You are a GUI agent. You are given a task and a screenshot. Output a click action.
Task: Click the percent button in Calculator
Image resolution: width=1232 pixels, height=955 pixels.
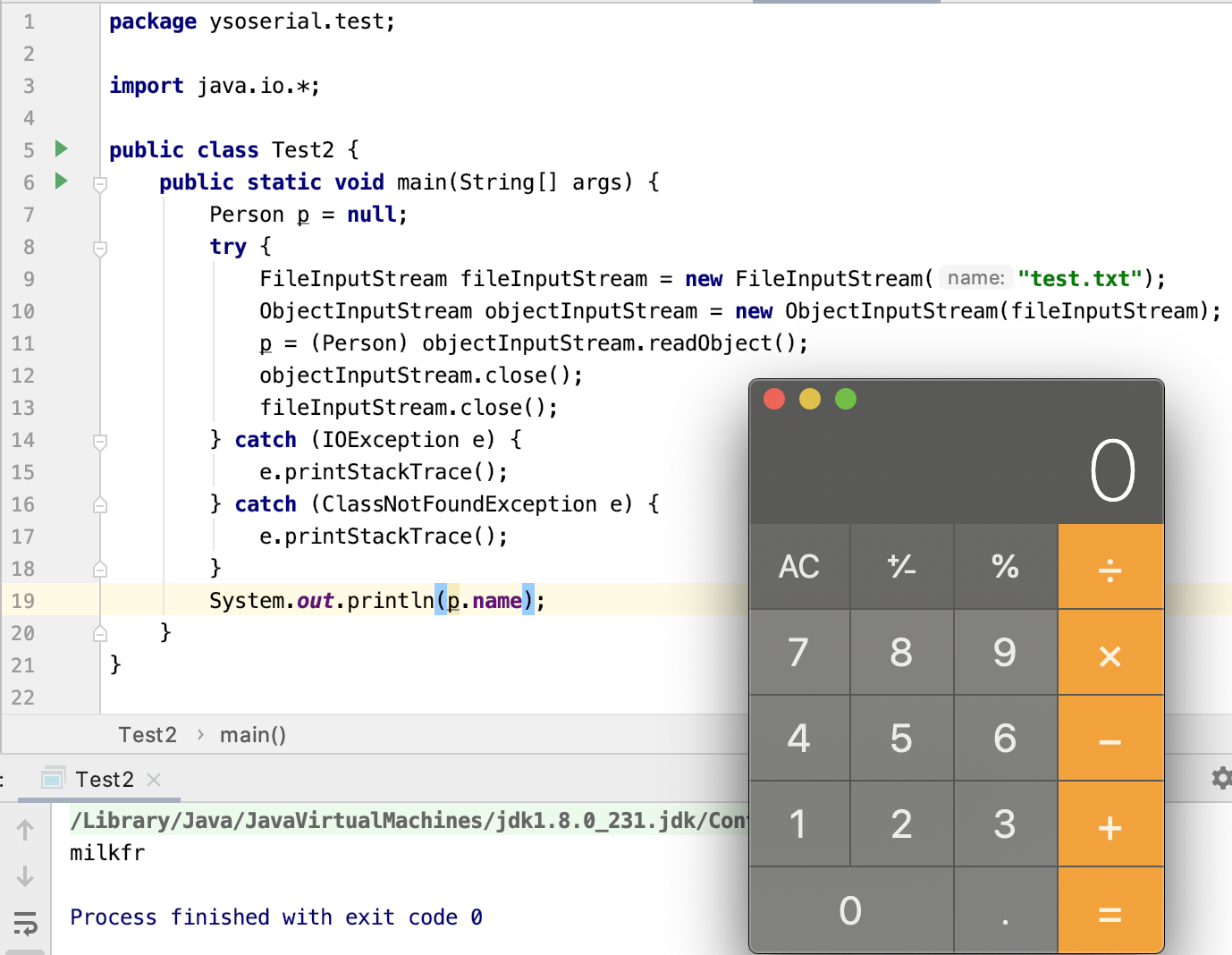coord(1006,567)
